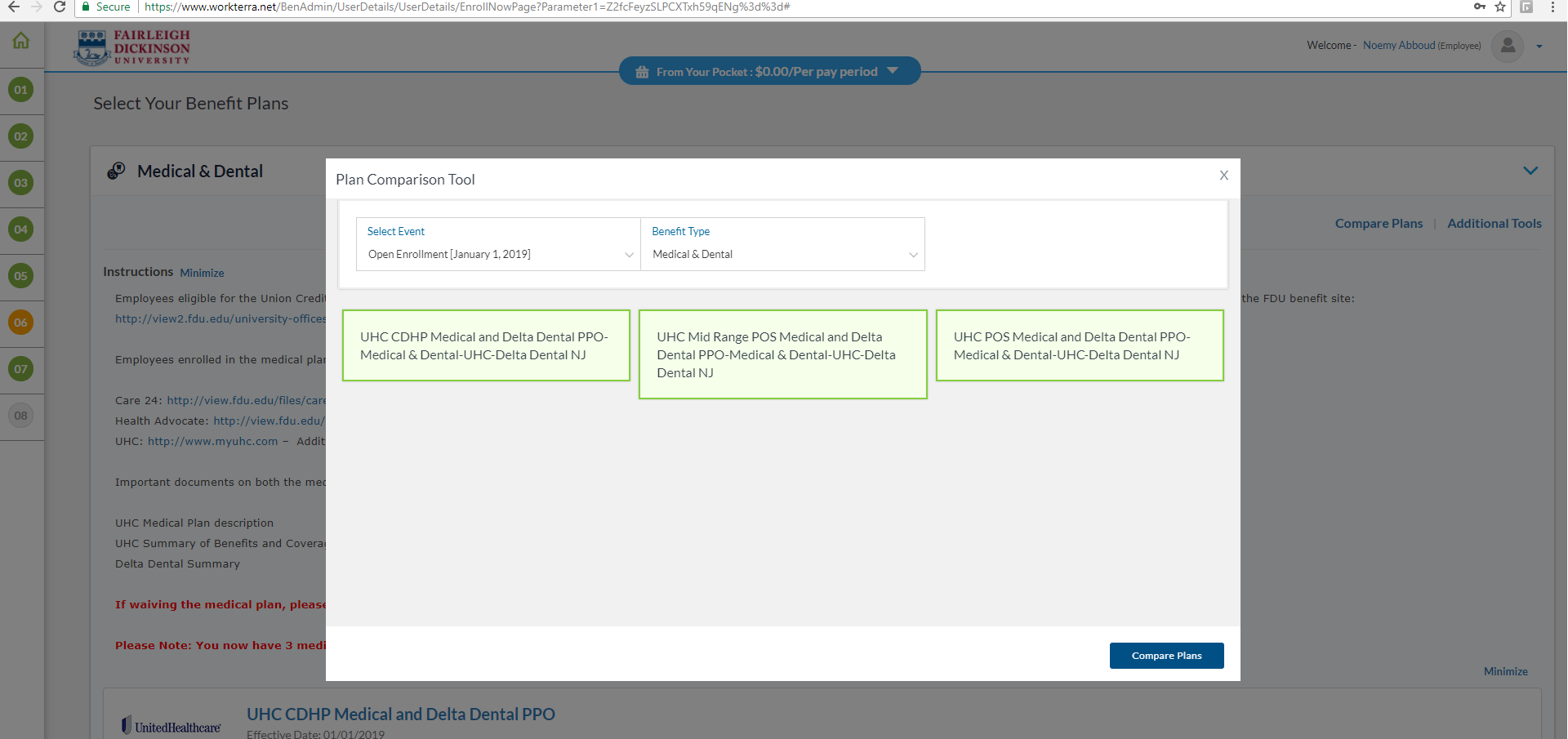This screenshot has height=739, width=1568.
Task: Click the Plan Comparison Tool title
Action: point(405,180)
